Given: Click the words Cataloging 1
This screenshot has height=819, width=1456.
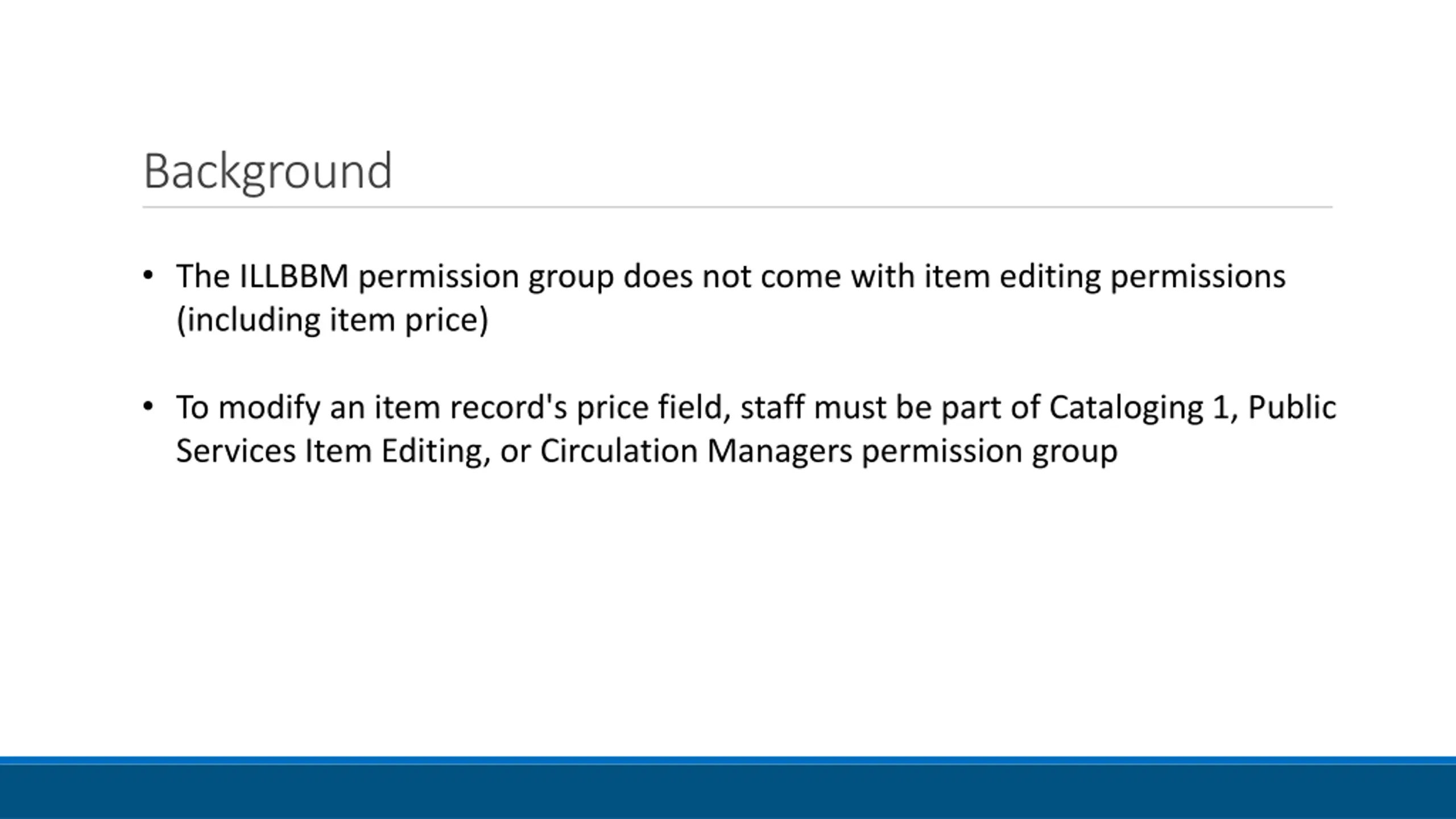Looking at the screenshot, I should pyautogui.click(x=1143, y=408).
